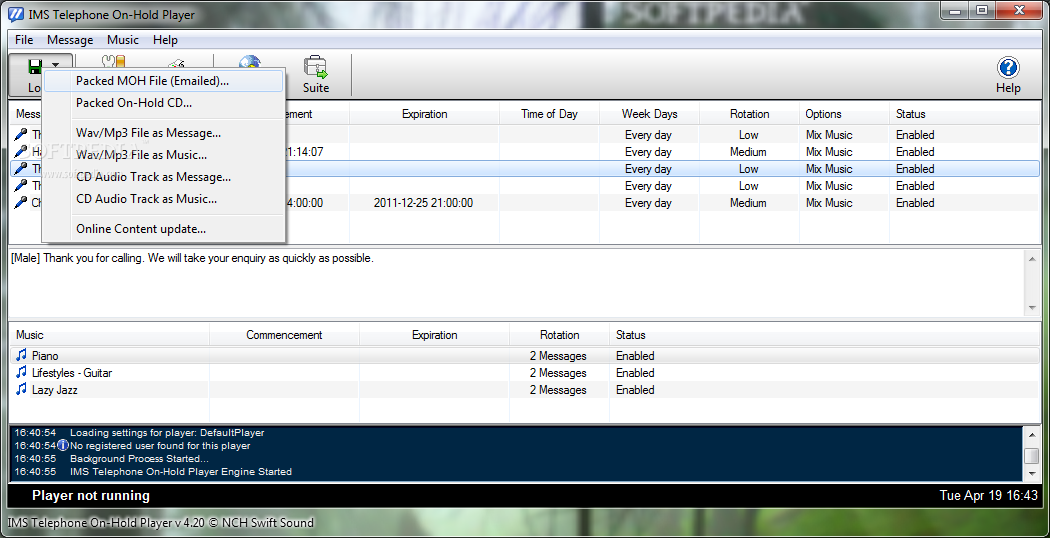Choose Packed MOH File (Emailed)...
This screenshot has height=538, width=1050.
(163, 81)
